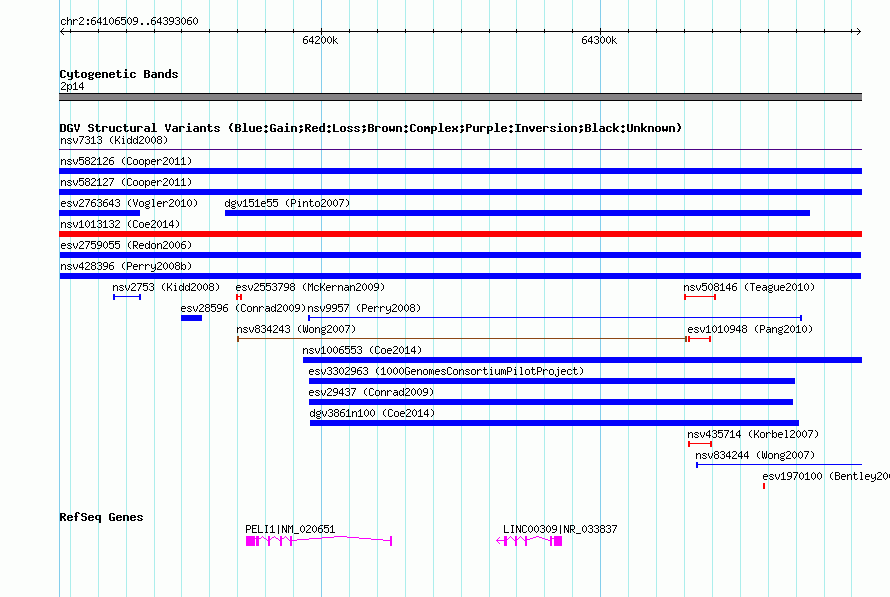The width and height of the screenshot is (890, 597).
Task: Open LINC00309|NR_033837 gene label
Action: click(560, 529)
